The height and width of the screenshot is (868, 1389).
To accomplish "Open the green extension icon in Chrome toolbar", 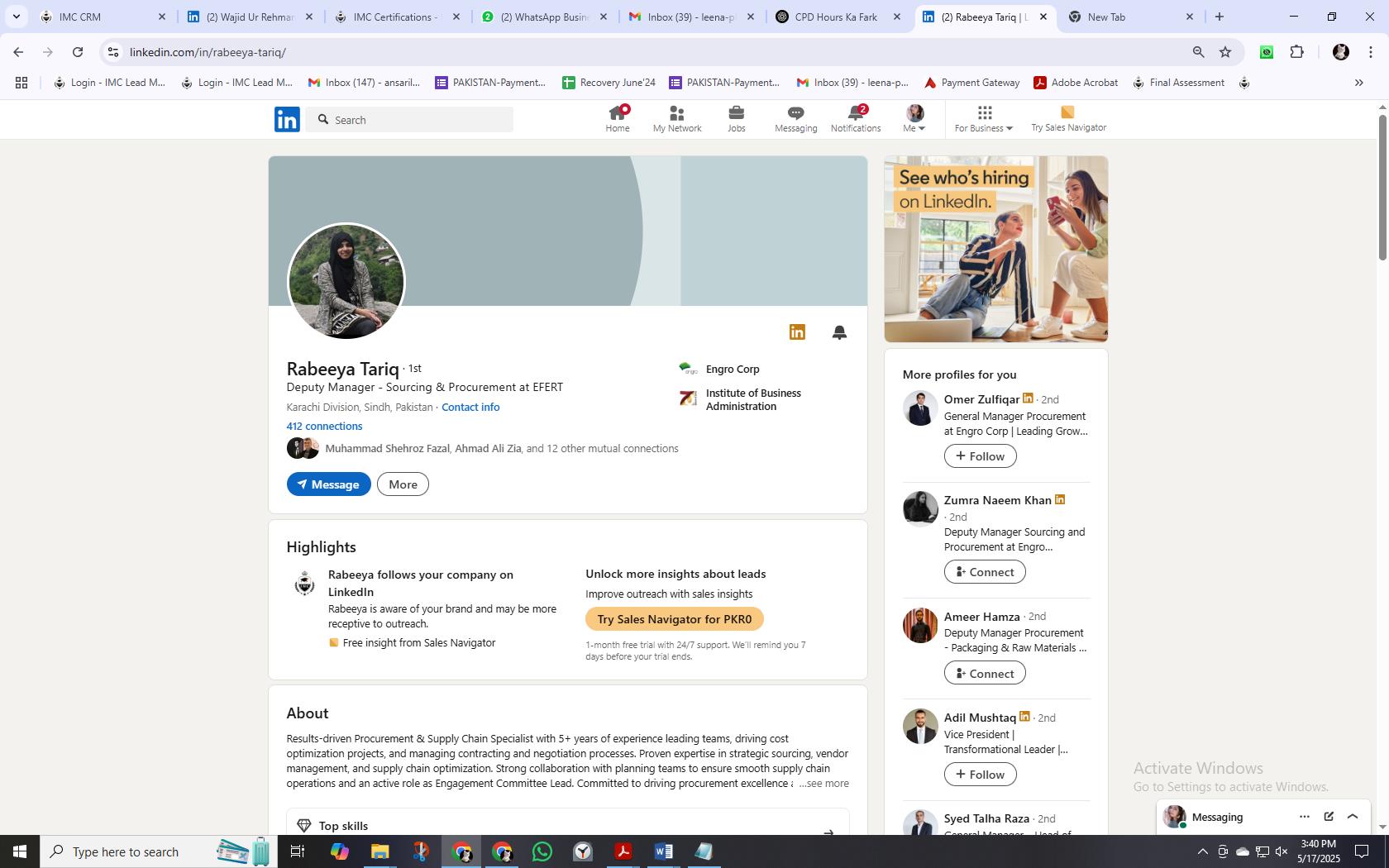I will tap(1267, 52).
